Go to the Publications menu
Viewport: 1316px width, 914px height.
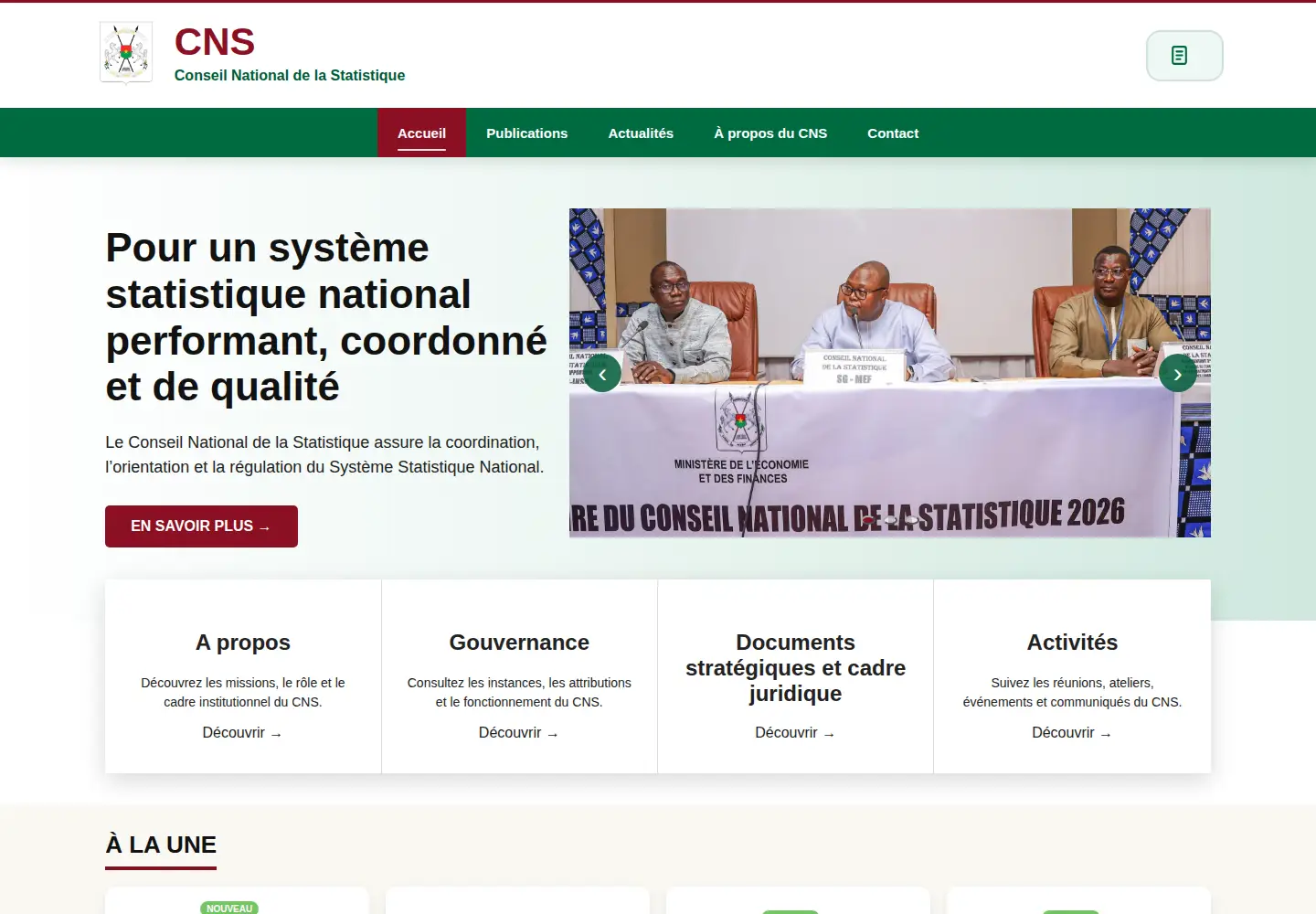(x=526, y=133)
